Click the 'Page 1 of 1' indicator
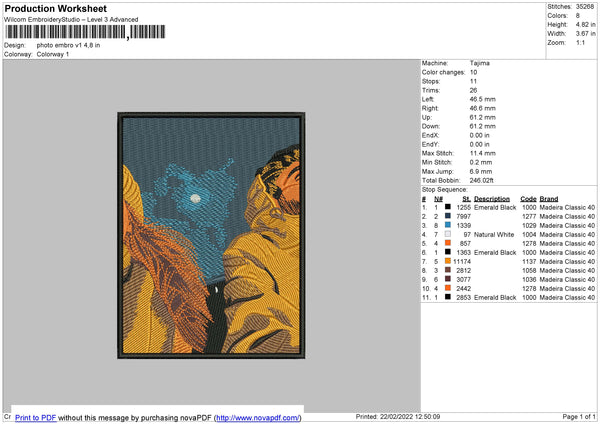 [x=579, y=416]
